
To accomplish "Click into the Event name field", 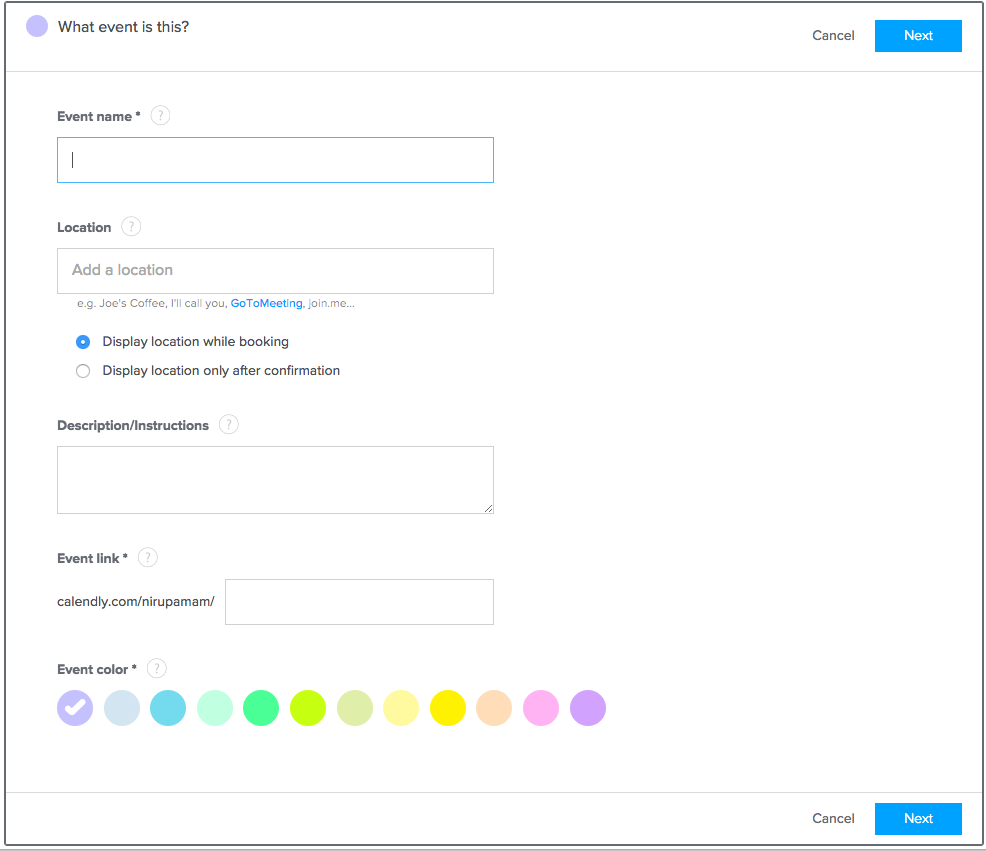I will coord(275,160).
